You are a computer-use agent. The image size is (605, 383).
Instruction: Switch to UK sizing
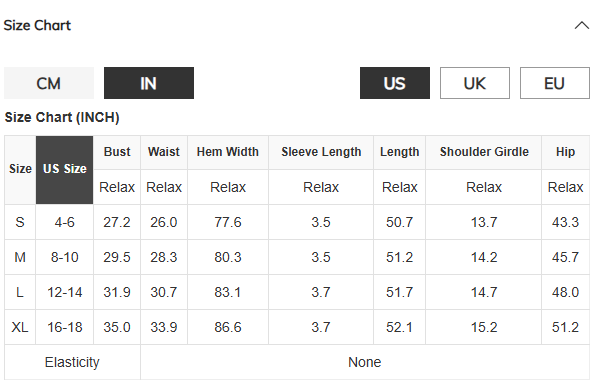(475, 83)
